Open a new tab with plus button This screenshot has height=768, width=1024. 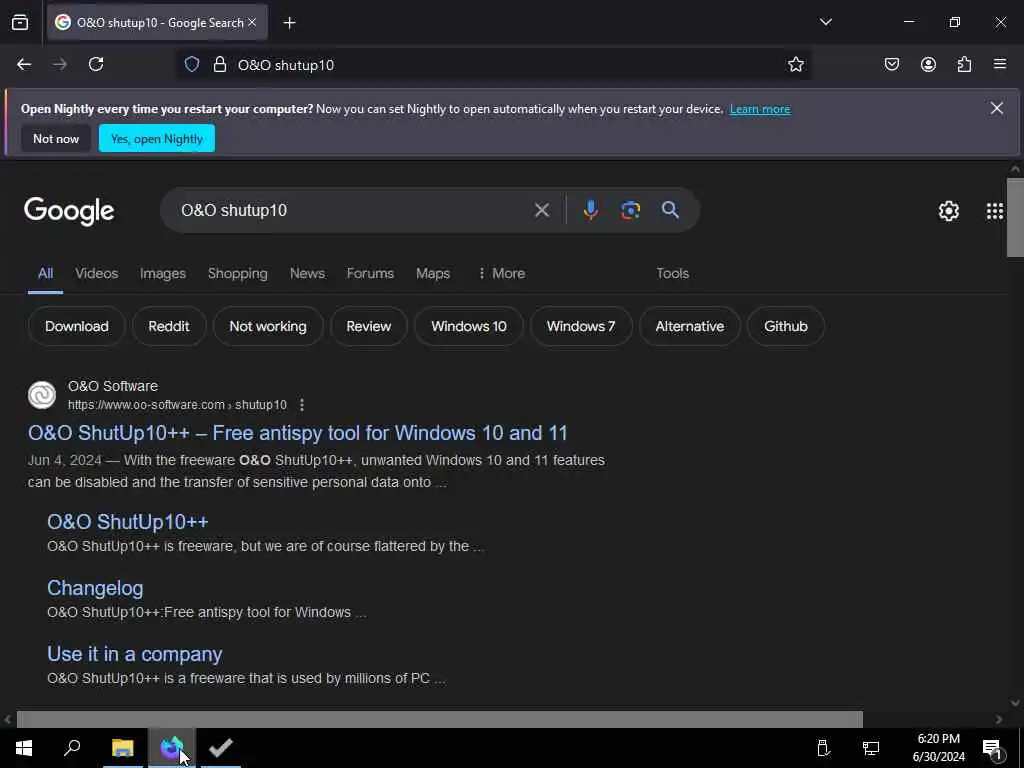click(289, 23)
